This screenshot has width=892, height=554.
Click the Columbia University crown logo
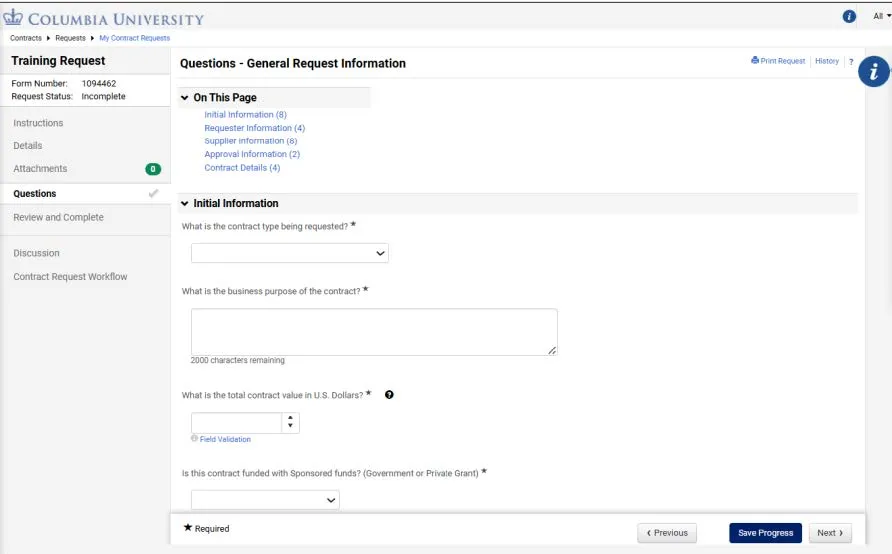pos(13,18)
